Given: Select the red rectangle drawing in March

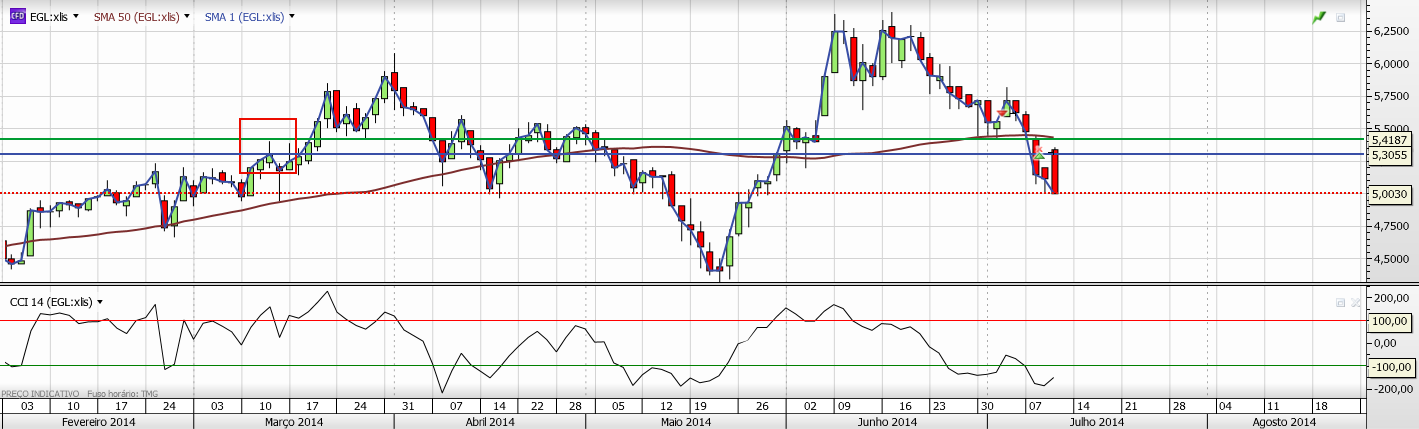Looking at the screenshot, I should 268,120.
